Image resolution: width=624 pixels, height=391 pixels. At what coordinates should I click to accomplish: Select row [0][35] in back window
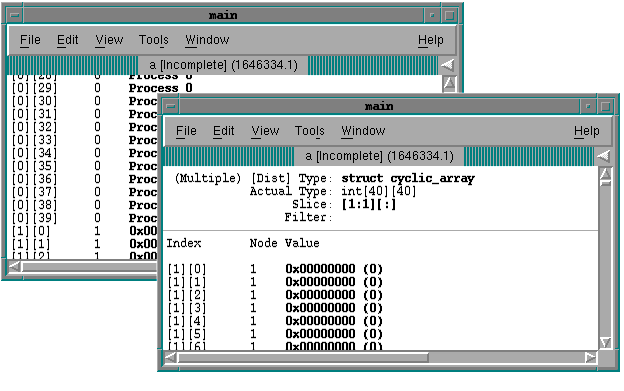click(x=84, y=166)
